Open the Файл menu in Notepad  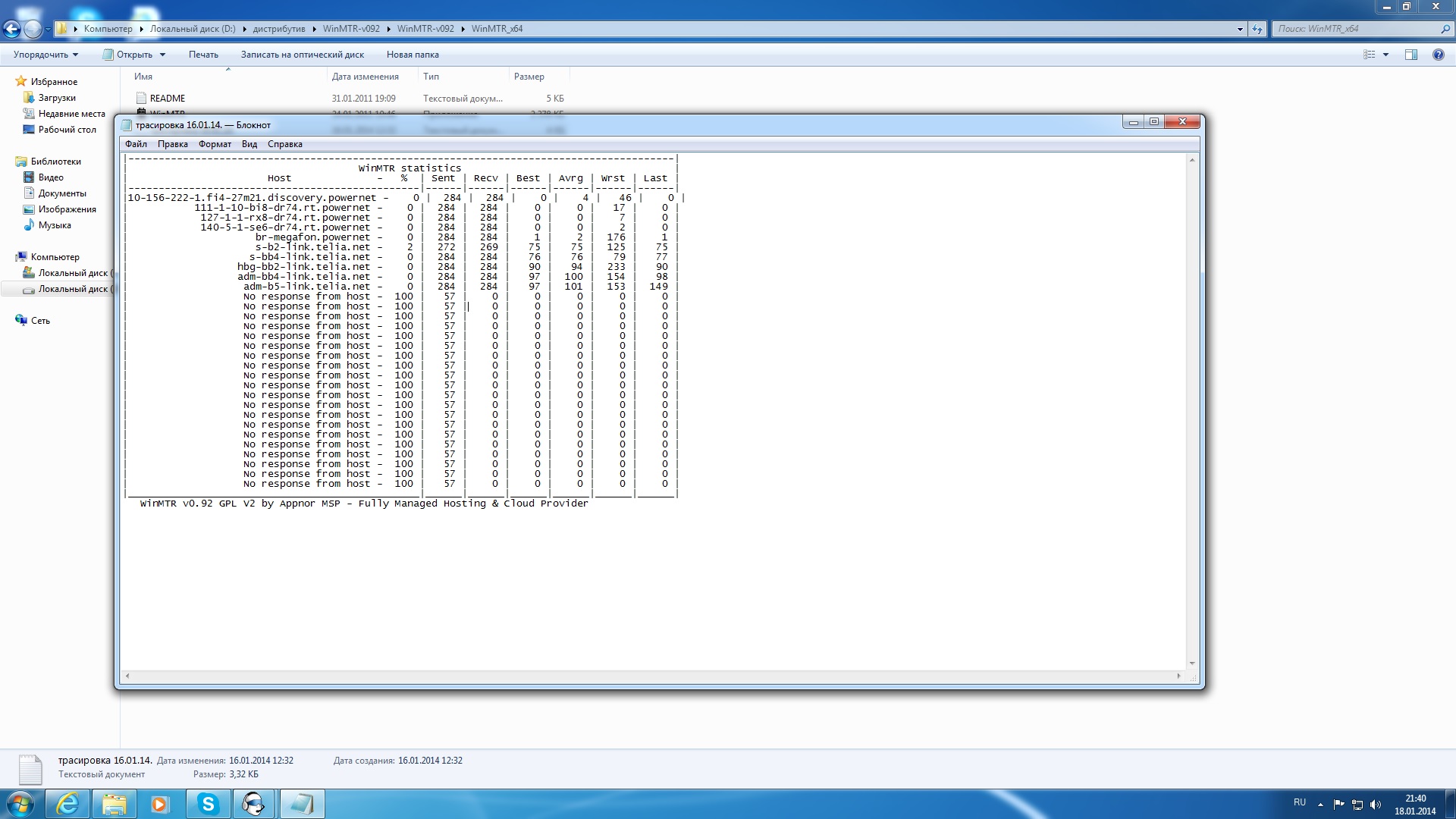(136, 144)
